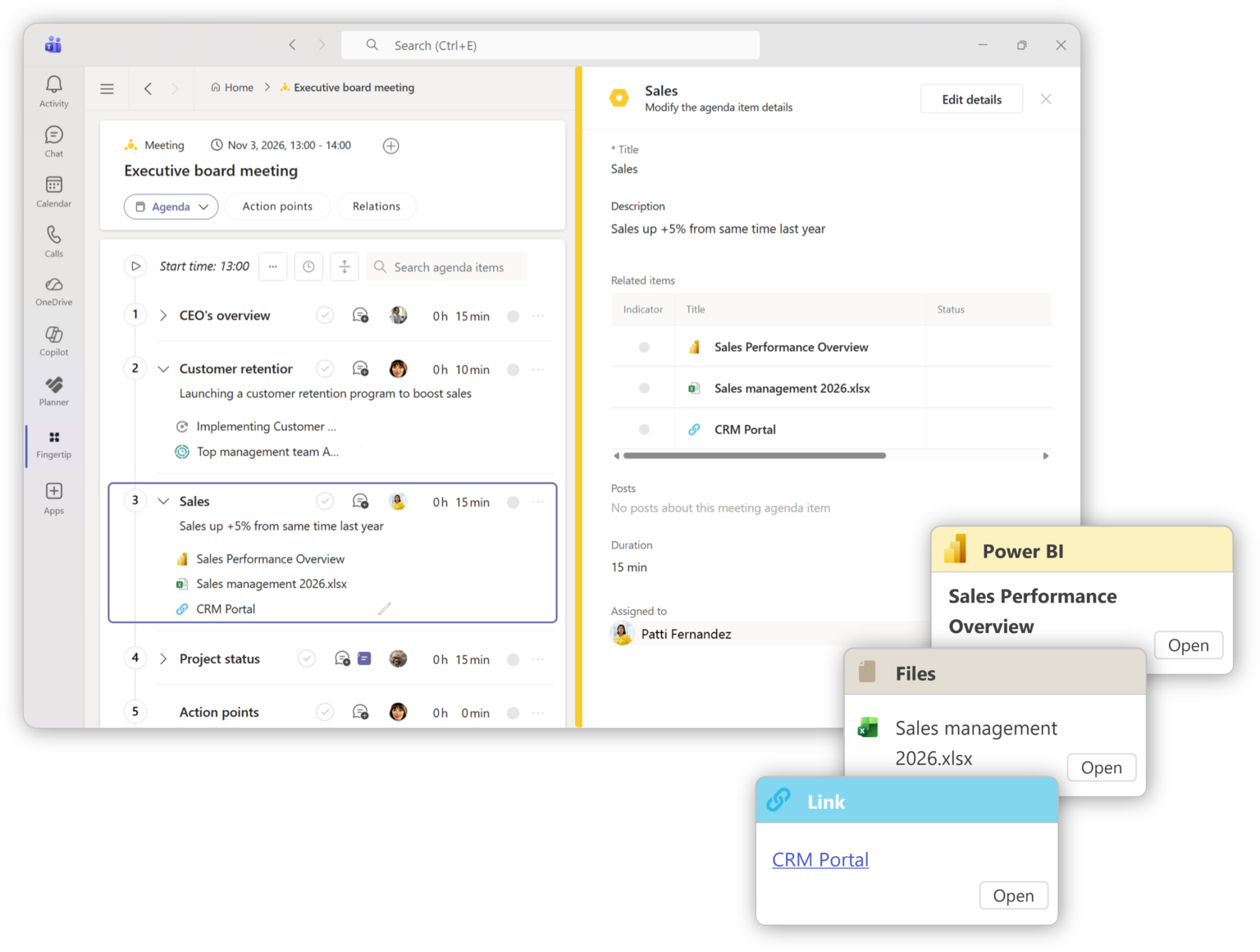The height and width of the screenshot is (952, 1260).
Task: Open Copilot in the left sidebar
Action: (53, 340)
